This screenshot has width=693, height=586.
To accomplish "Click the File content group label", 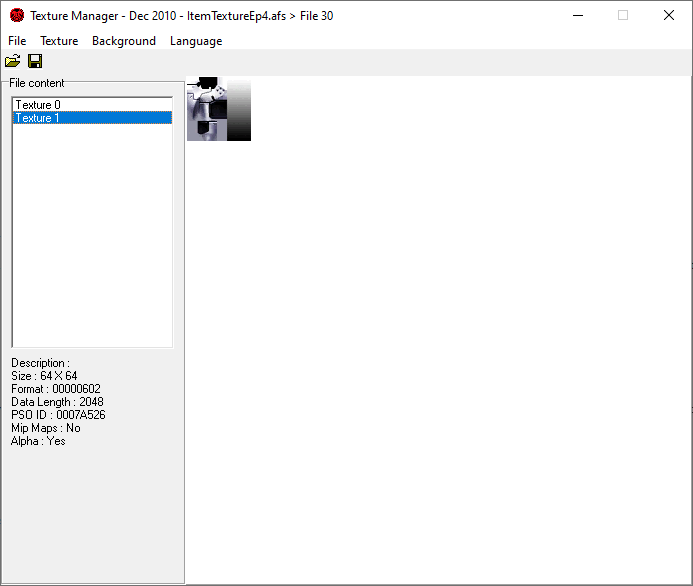I will [37, 83].
